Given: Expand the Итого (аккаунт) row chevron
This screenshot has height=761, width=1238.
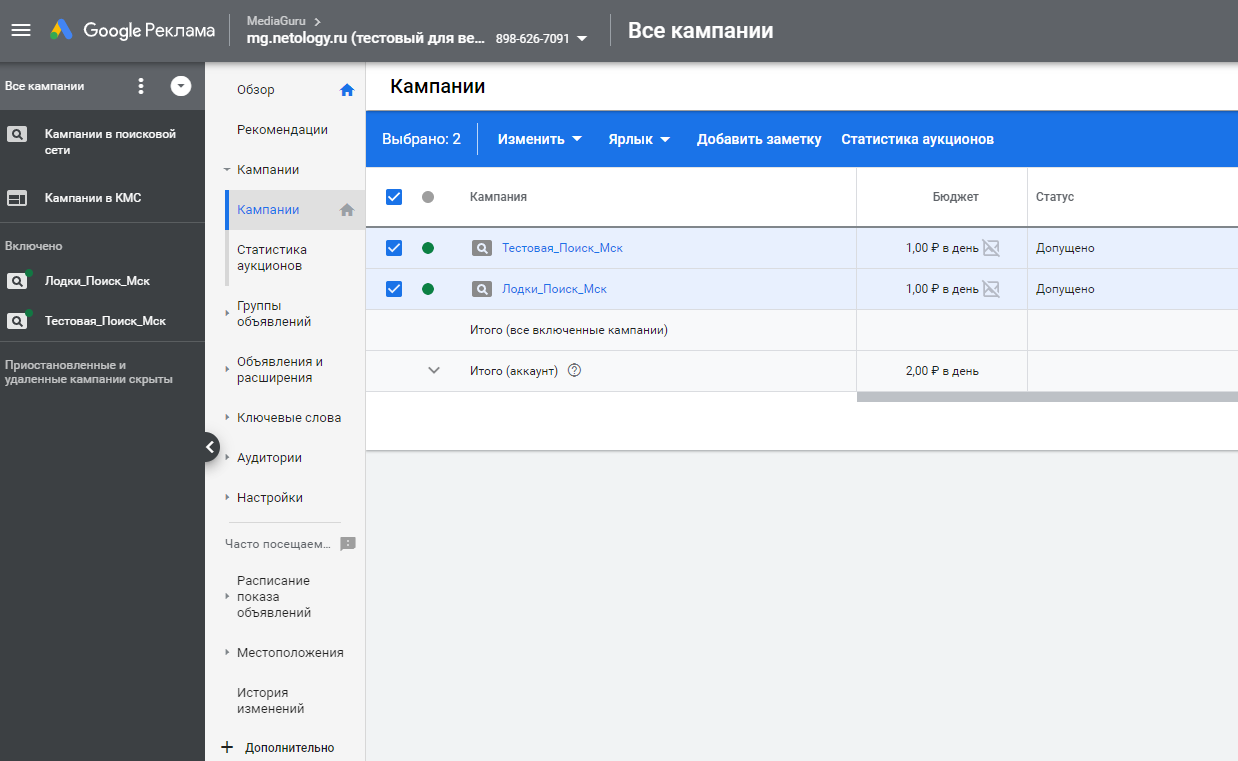Looking at the screenshot, I should click(x=434, y=370).
